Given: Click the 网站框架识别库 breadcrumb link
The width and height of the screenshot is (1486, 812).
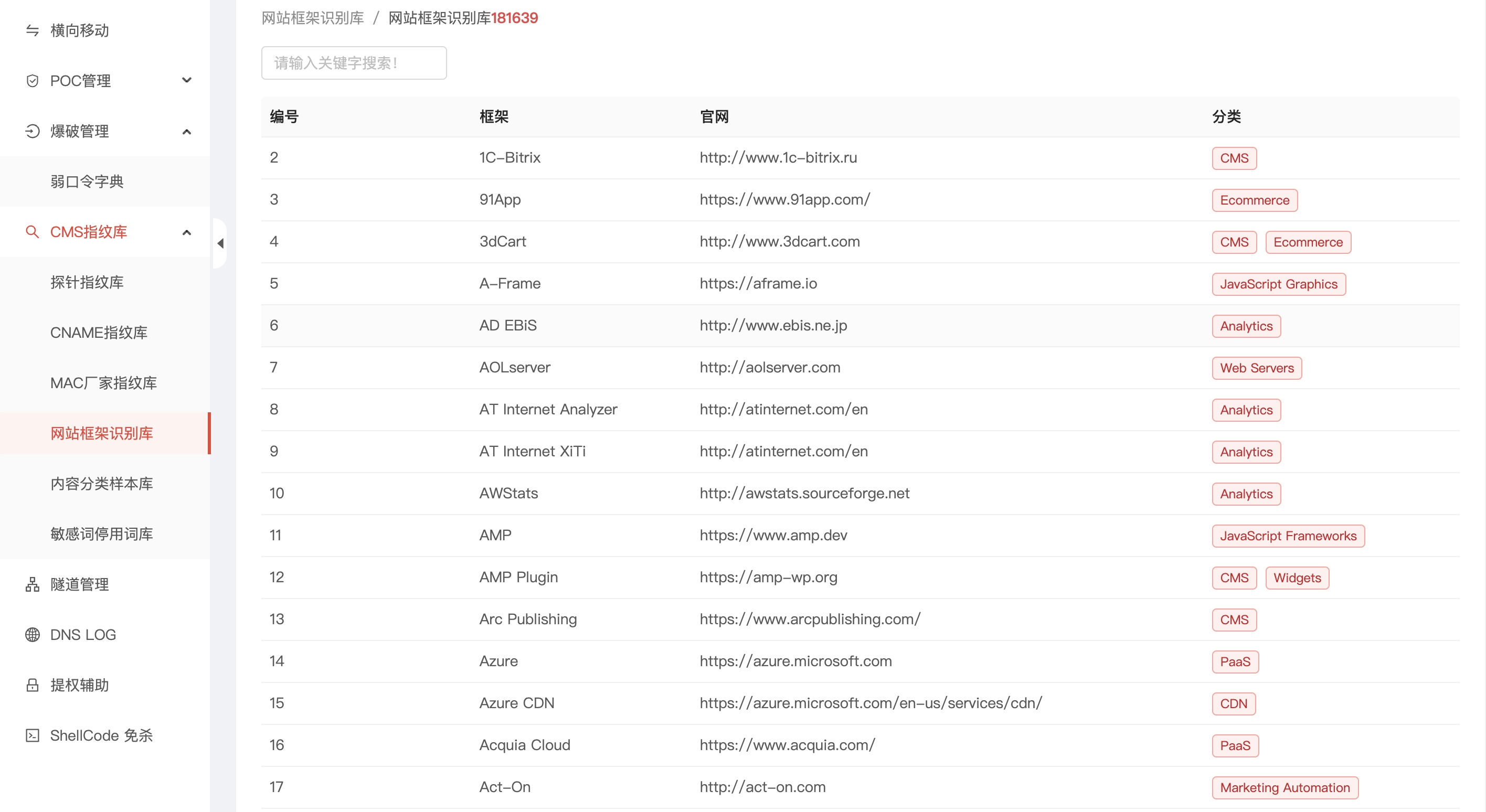Looking at the screenshot, I should point(313,18).
